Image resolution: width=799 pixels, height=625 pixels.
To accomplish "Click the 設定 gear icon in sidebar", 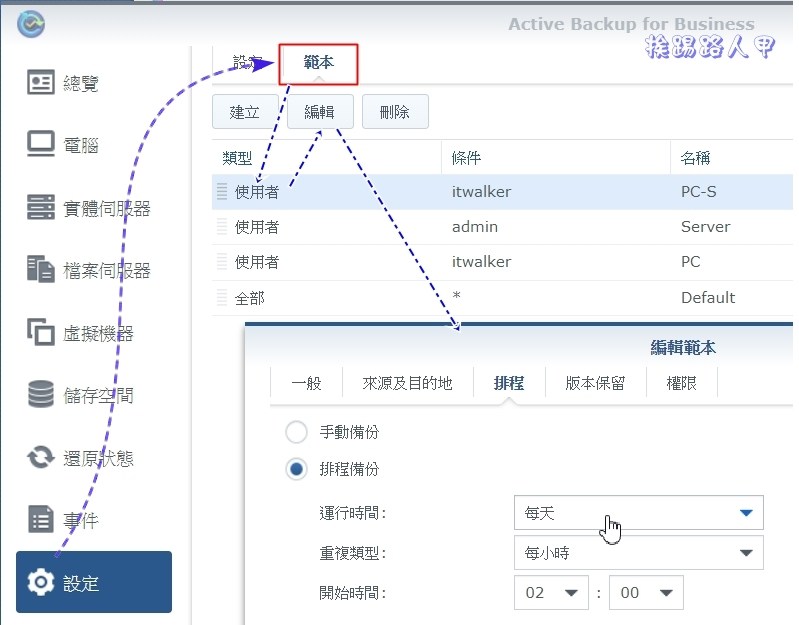I will pos(41,582).
